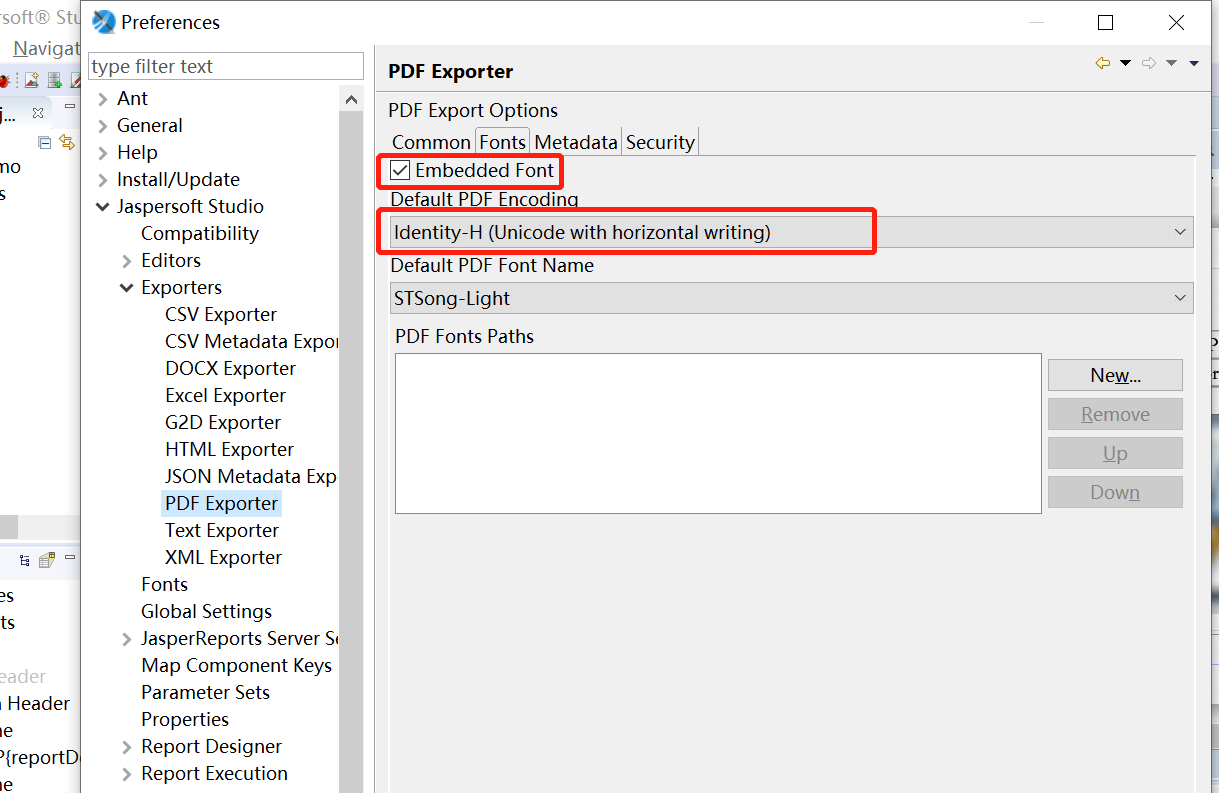Open the forward history dropdown arrow
This screenshot has width=1219, height=793.
(1171, 63)
